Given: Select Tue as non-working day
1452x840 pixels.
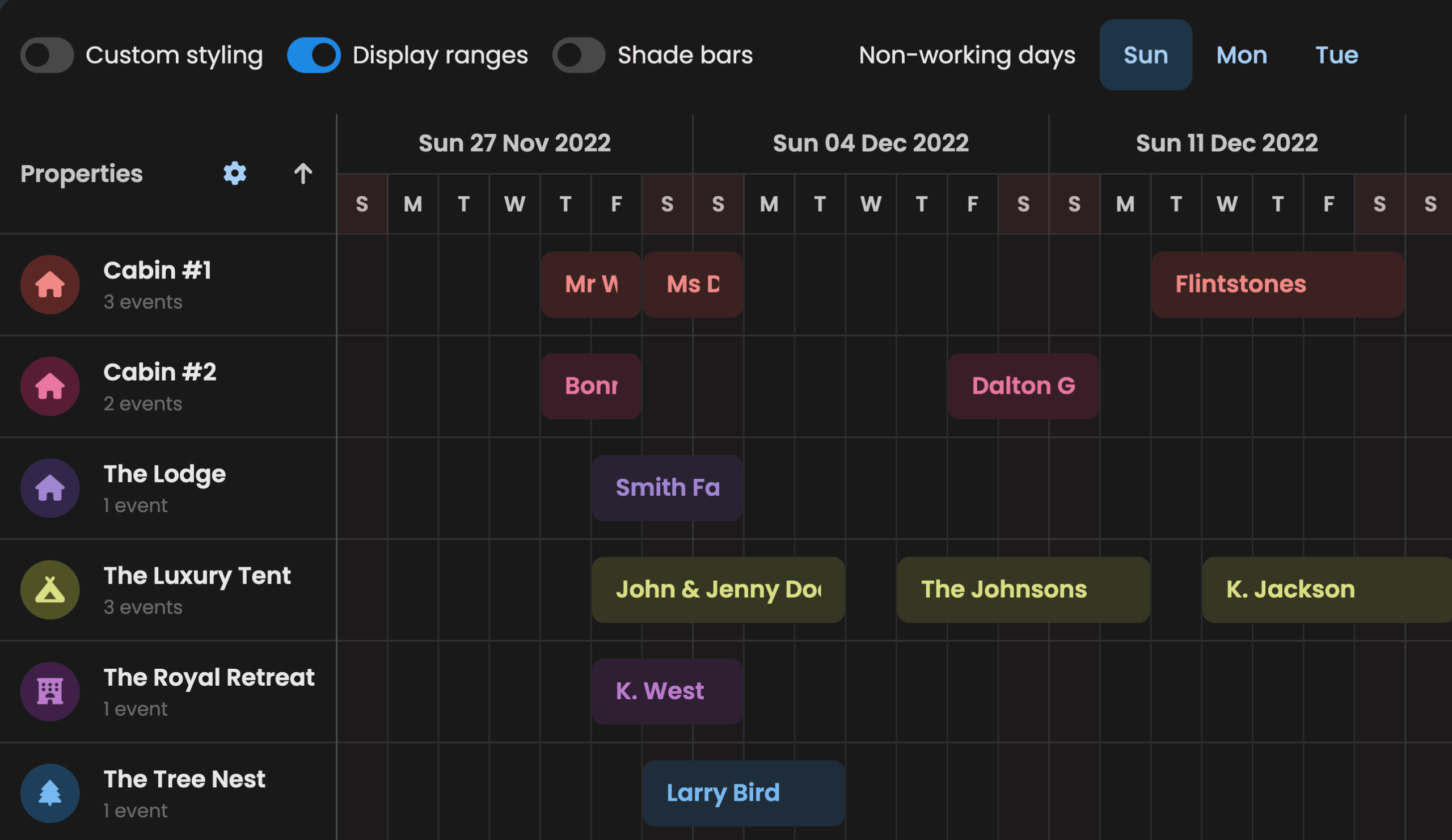Looking at the screenshot, I should [x=1336, y=56].
